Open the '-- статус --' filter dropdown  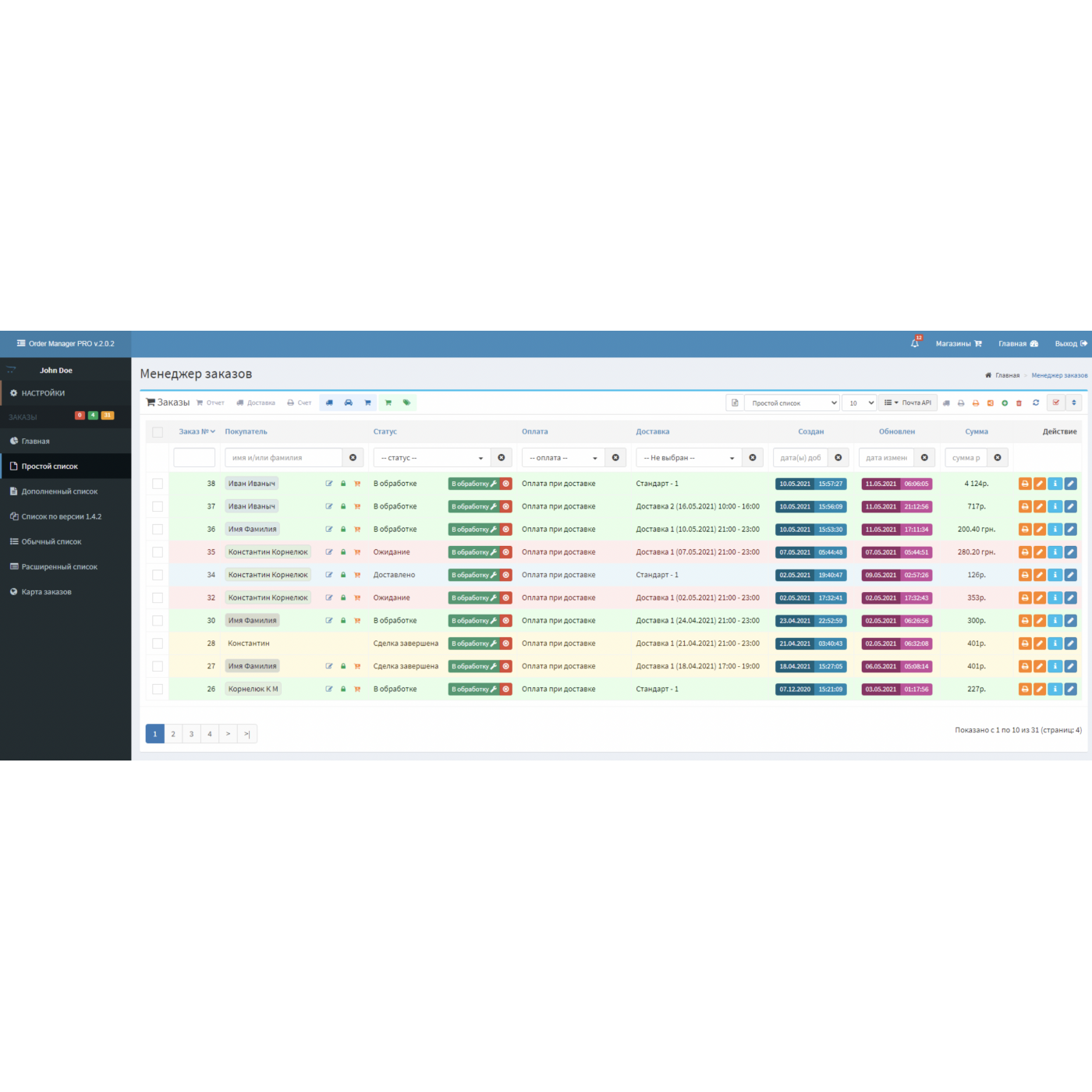tap(431, 458)
